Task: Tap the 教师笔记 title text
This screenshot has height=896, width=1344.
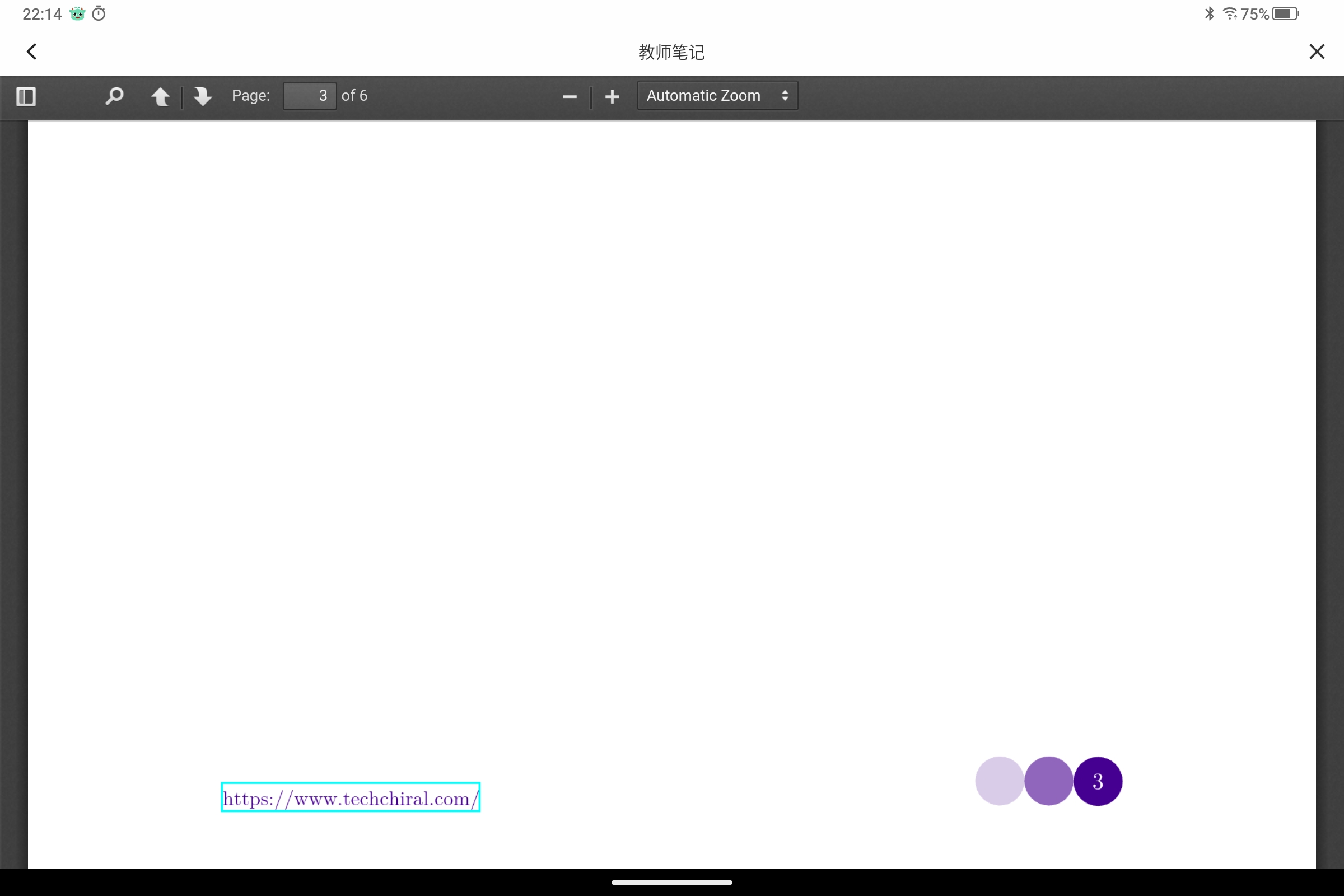Action: point(671,52)
